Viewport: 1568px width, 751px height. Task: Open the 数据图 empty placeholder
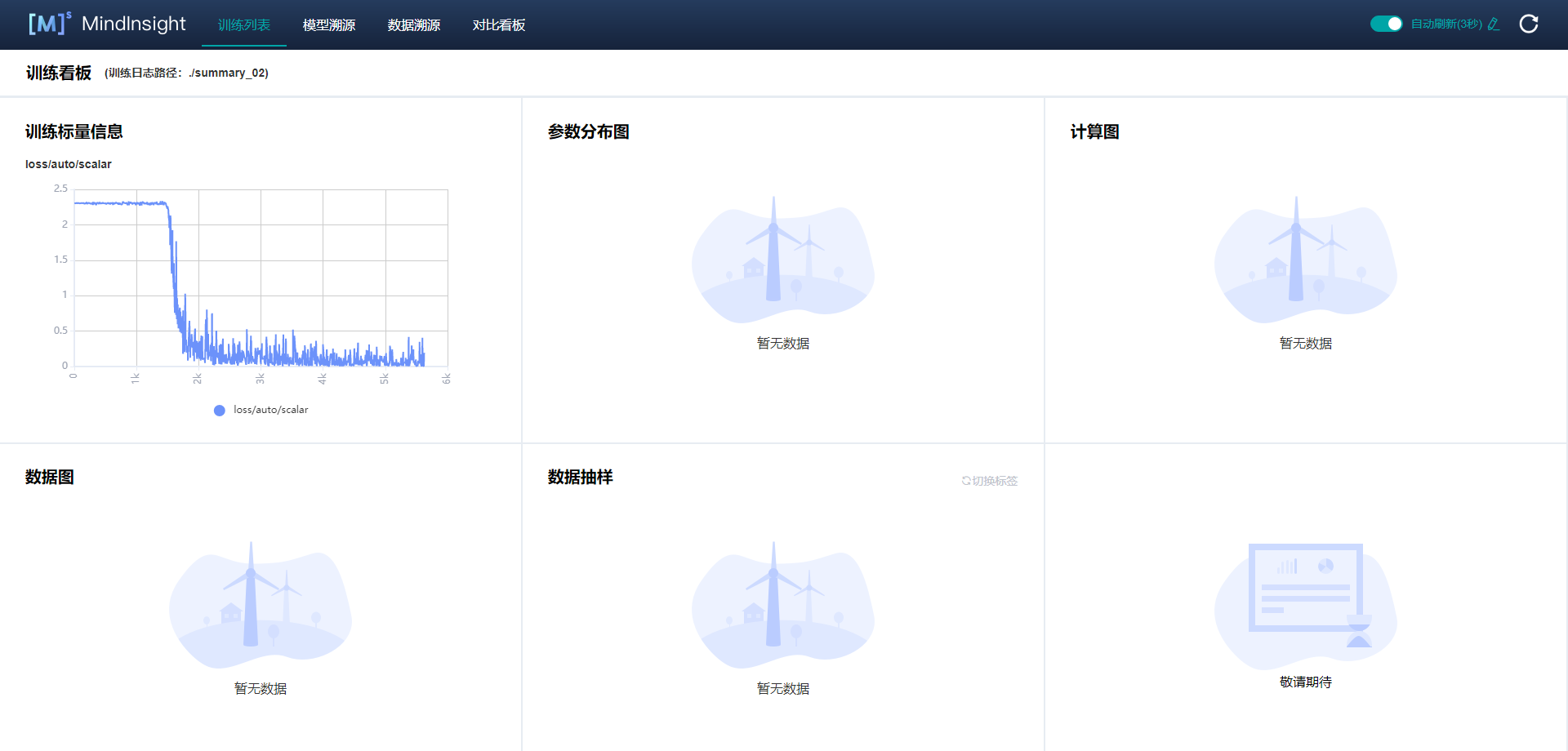(261, 619)
